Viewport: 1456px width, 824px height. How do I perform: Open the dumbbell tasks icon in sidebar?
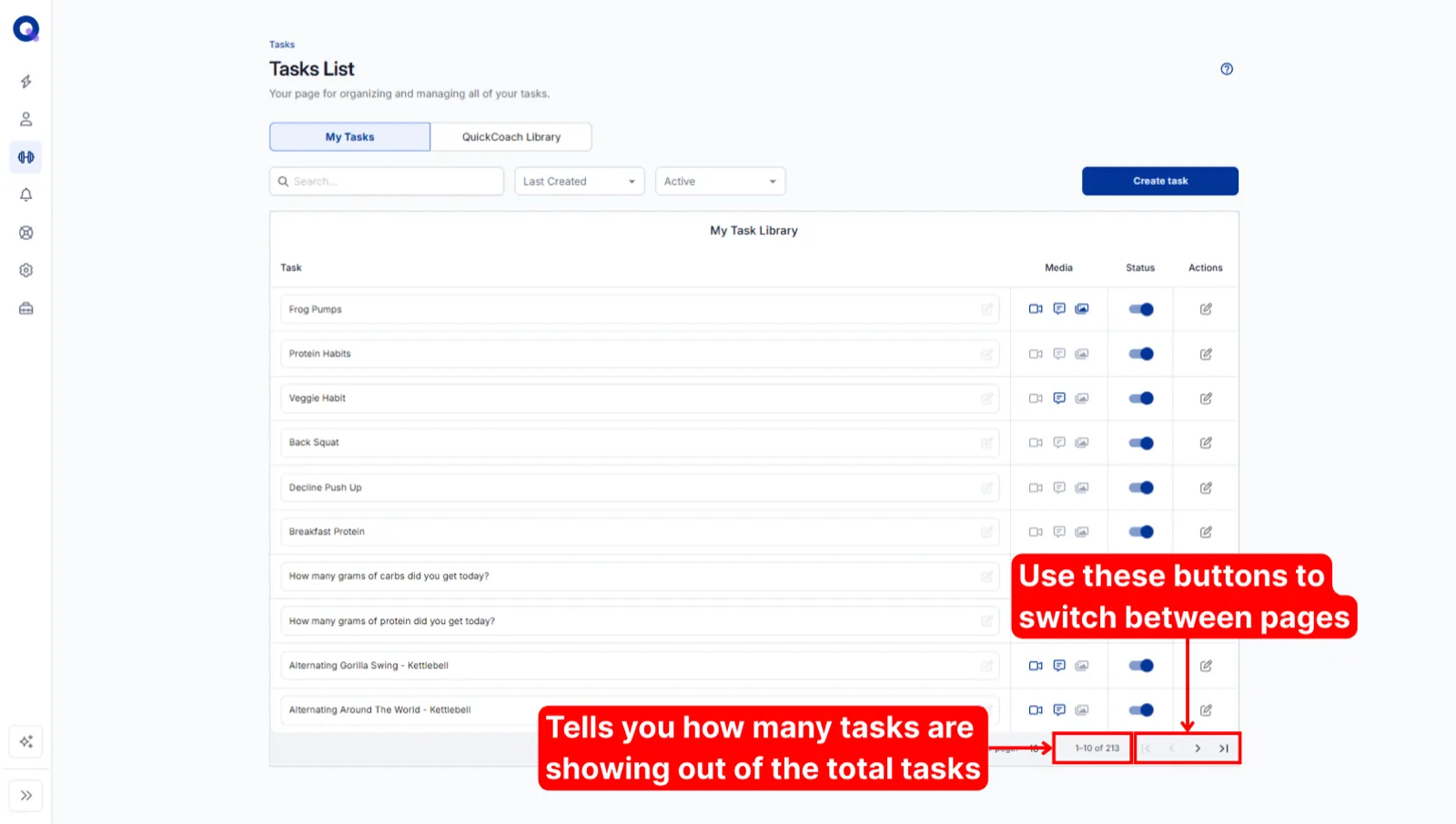pyautogui.click(x=26, y=157)
